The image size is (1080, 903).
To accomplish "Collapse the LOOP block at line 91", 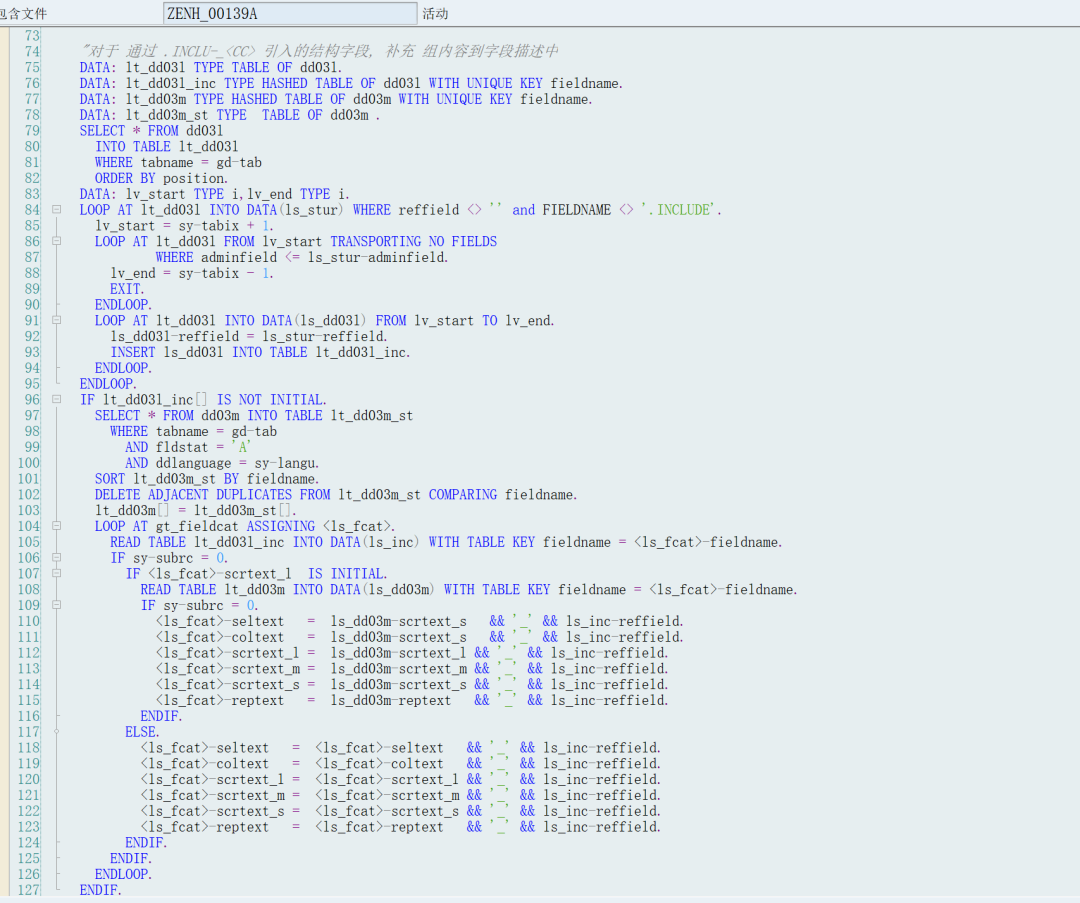I will tap(56, 320).
